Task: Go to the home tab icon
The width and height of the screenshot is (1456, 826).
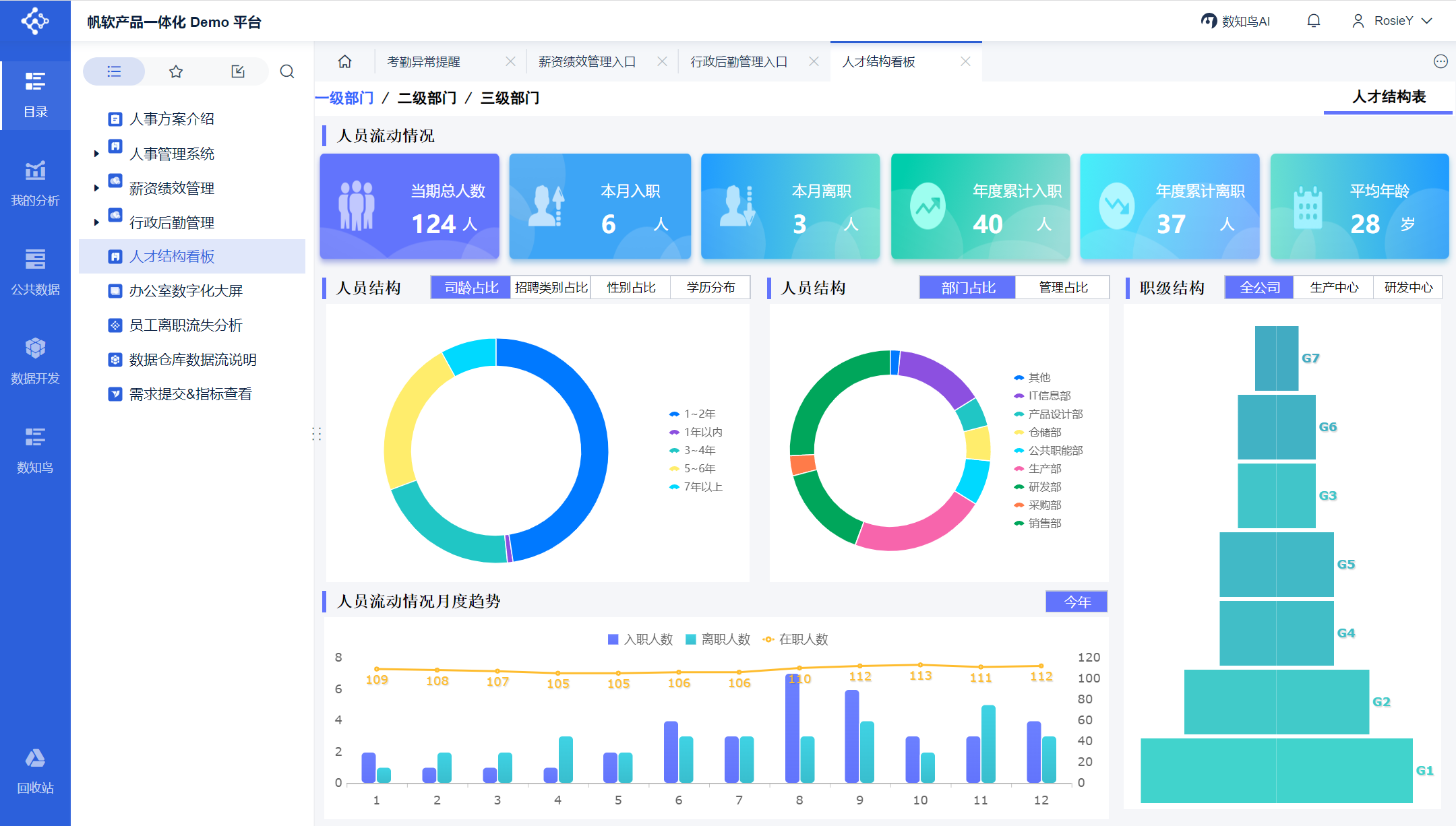Action: 344,61
